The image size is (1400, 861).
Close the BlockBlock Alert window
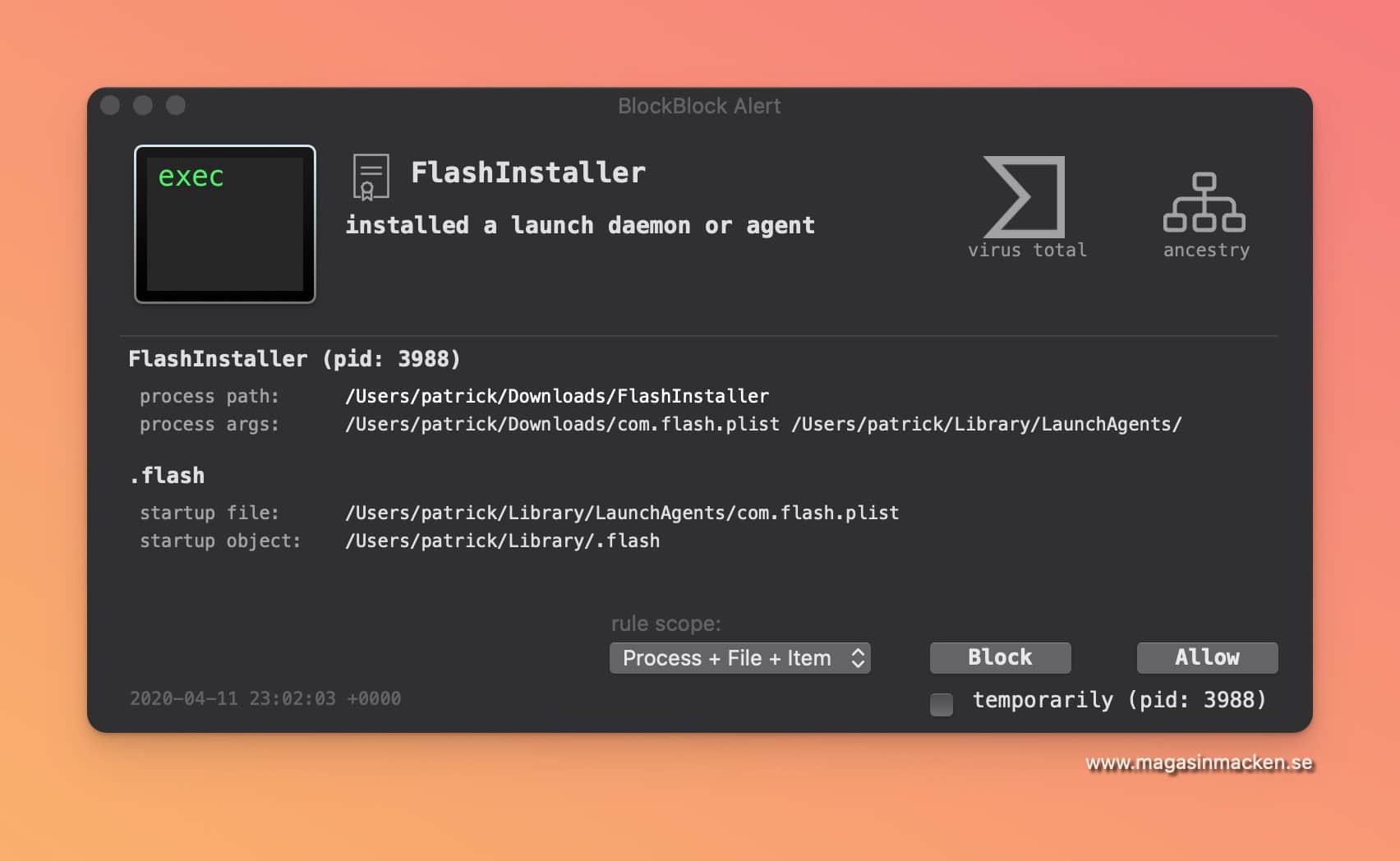pyautogui.click(x=110, y=105)
